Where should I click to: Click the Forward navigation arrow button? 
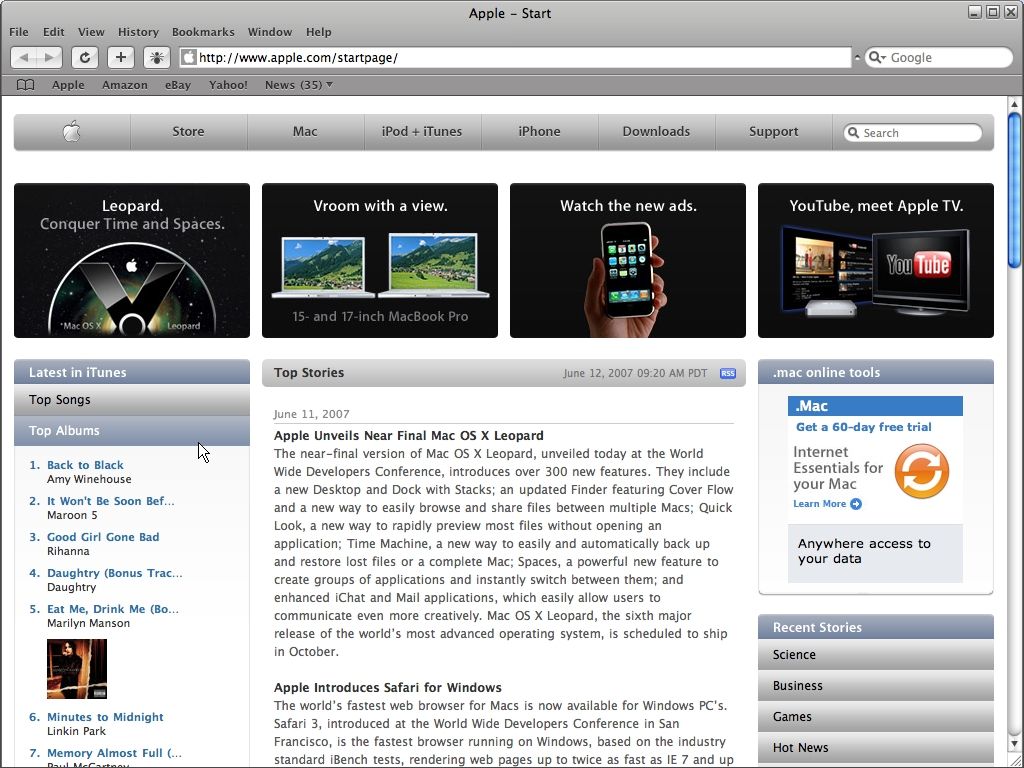point(50,58)
